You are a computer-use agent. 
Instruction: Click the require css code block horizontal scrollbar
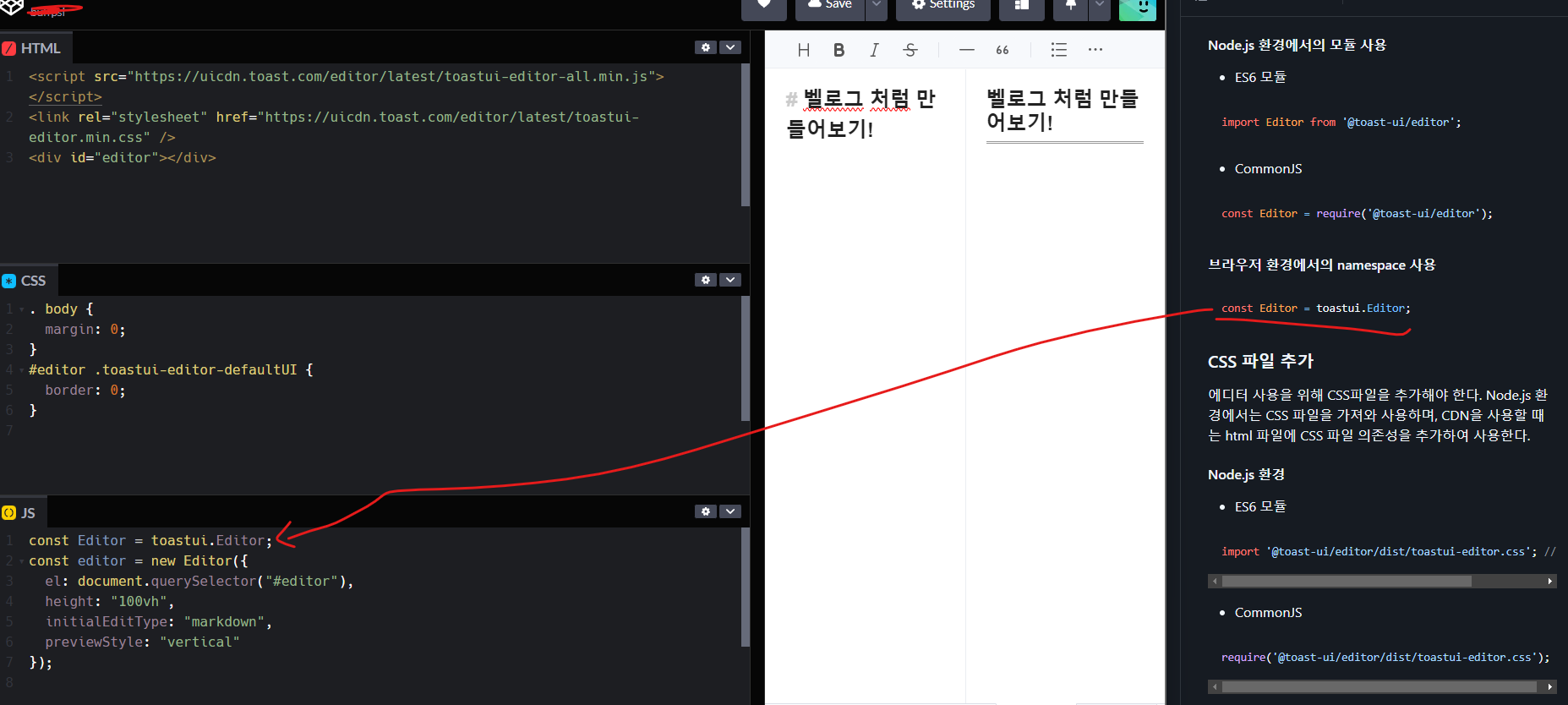[x=1380, y=687]
